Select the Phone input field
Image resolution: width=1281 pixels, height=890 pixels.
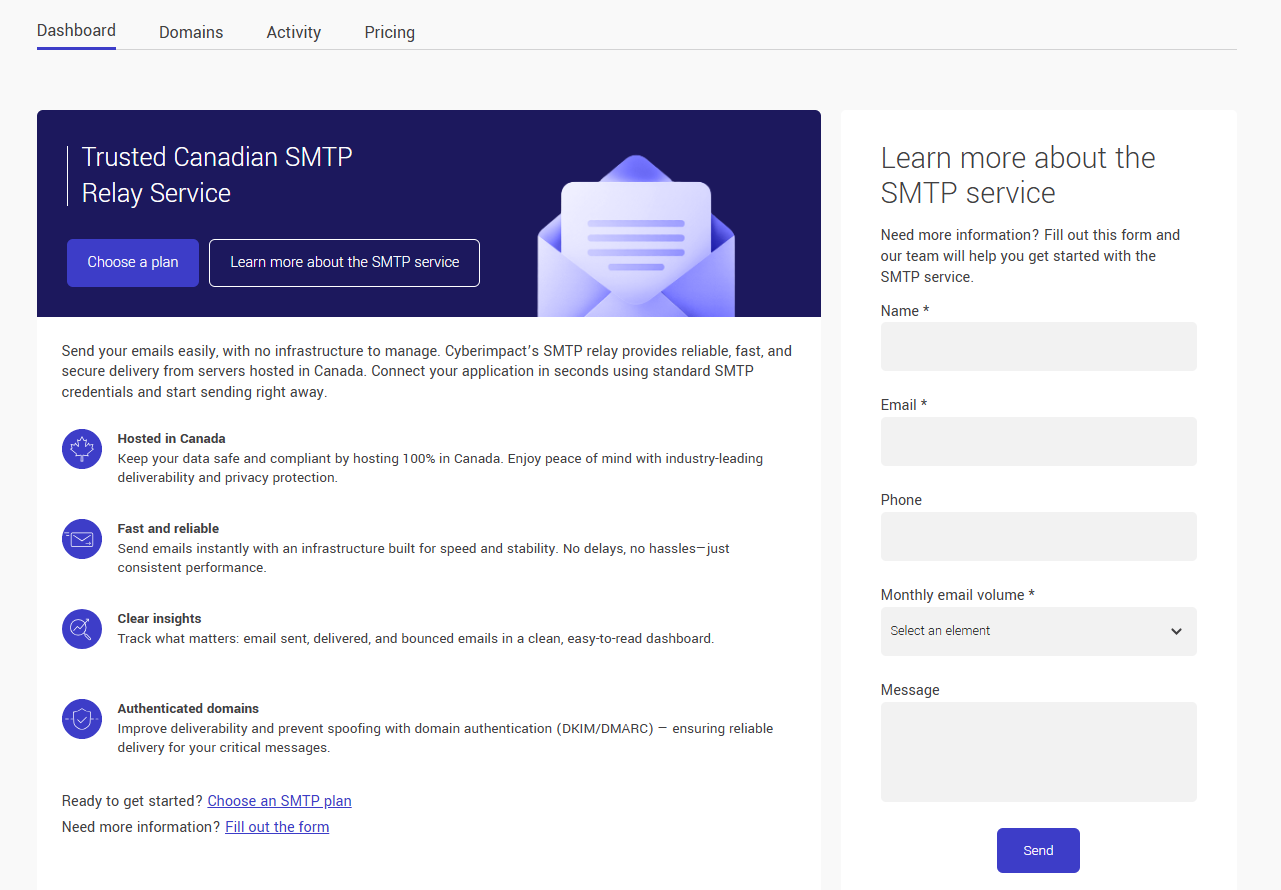pos(1038,536)
